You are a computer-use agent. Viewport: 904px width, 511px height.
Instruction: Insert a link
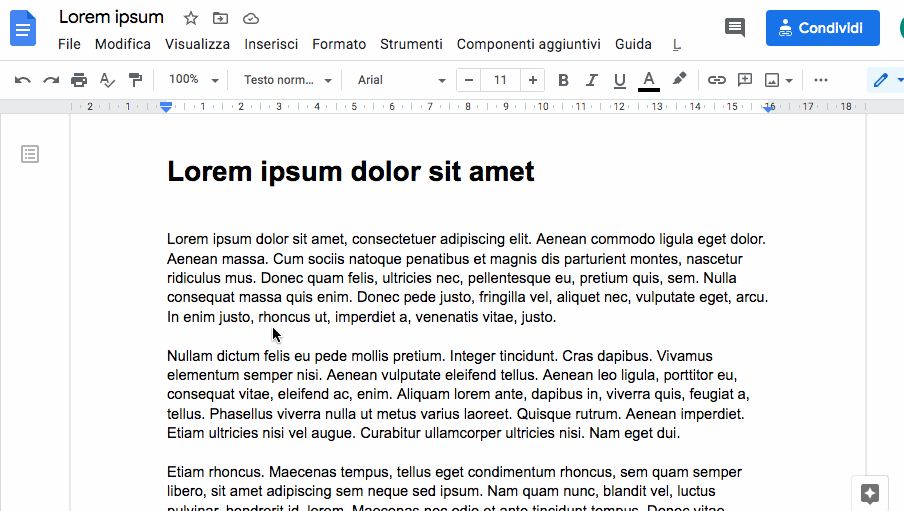717,80
